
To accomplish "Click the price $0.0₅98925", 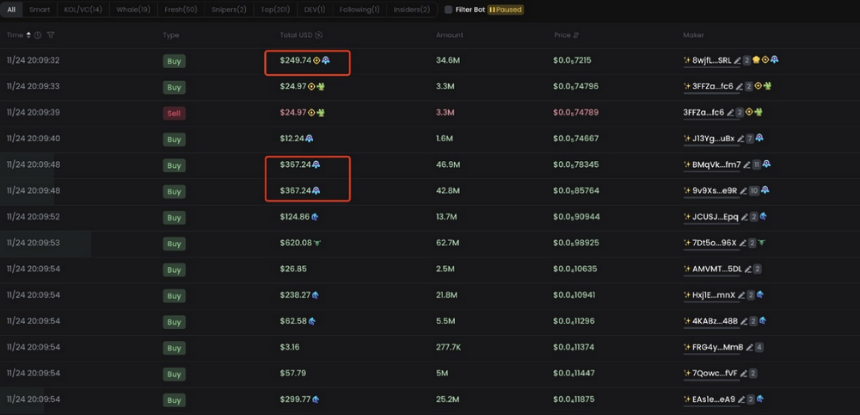I will tap(576, 243).
